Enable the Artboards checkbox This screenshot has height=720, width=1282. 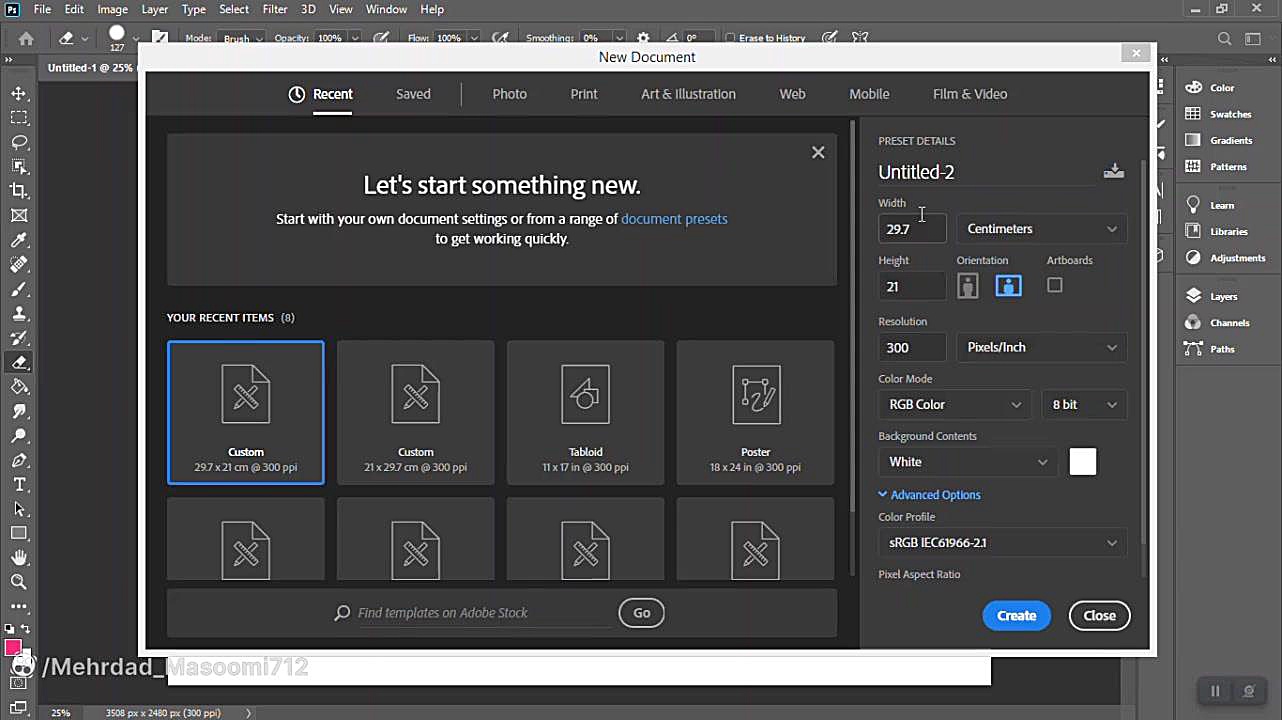tap(1054, 285)
